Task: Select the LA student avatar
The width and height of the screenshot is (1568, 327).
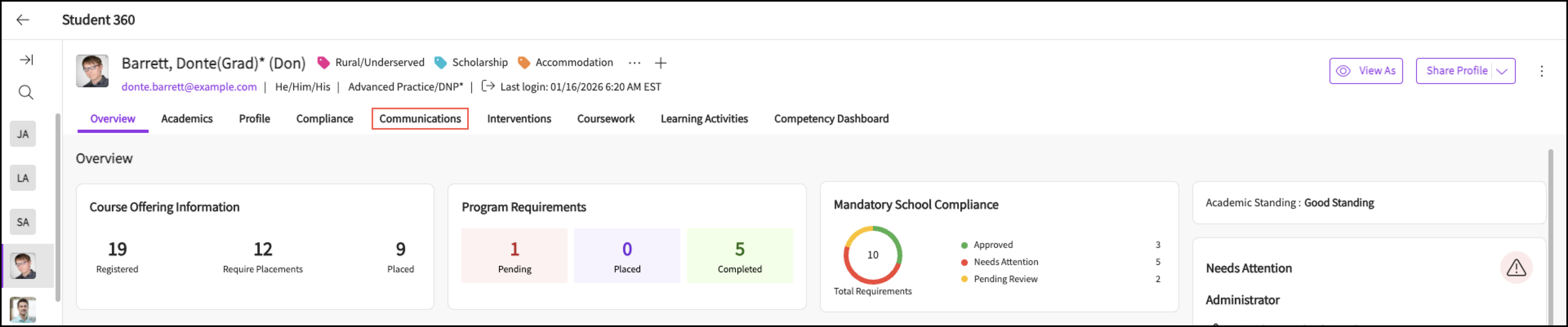Action: [x=23, y=178]
